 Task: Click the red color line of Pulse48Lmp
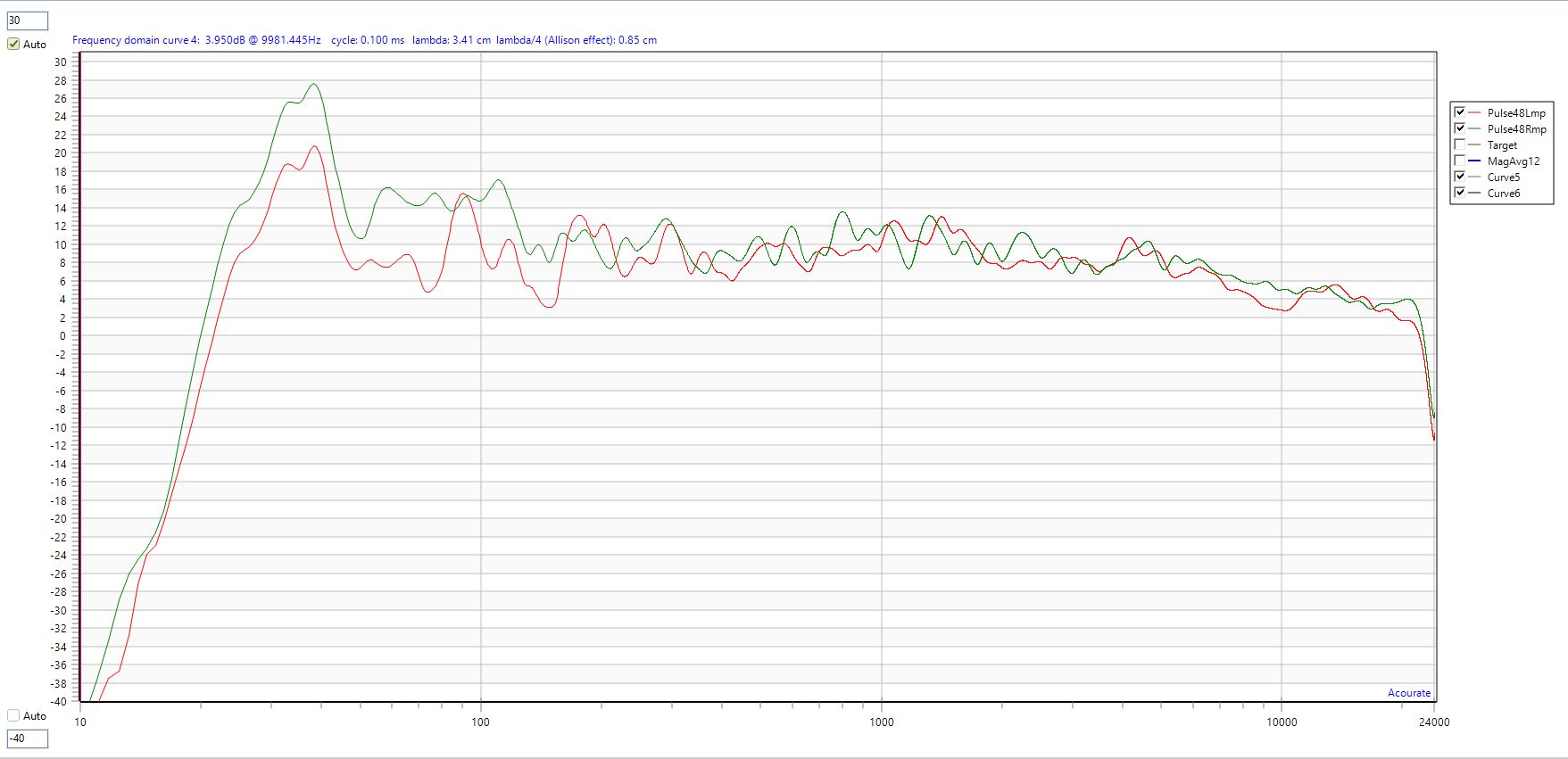pyautogui.click(x=1474, y=113)
